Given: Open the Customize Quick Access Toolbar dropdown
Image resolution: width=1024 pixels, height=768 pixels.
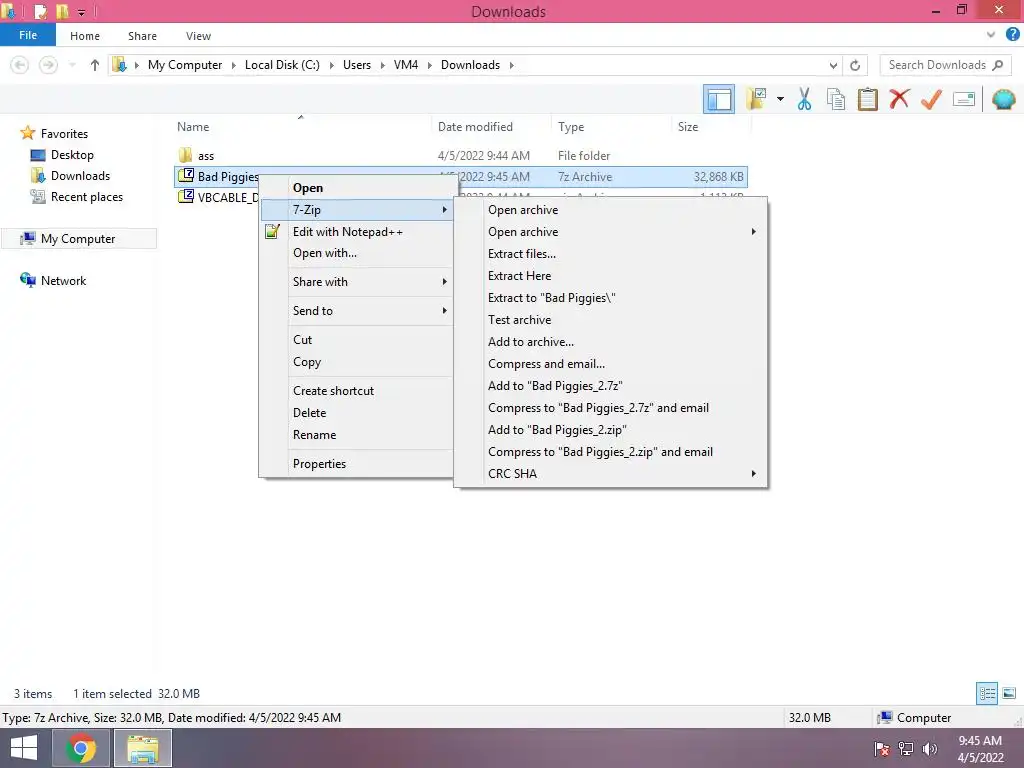Looking at the screenshot, I should coord(81,12).
